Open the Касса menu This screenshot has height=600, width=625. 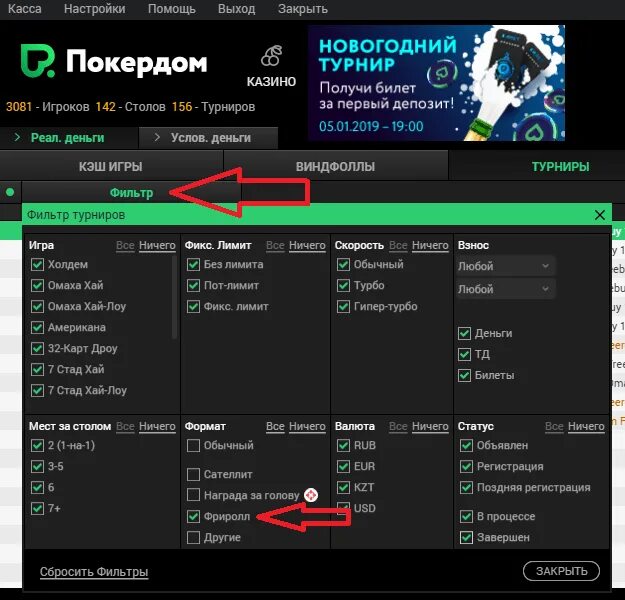[24, 9]
